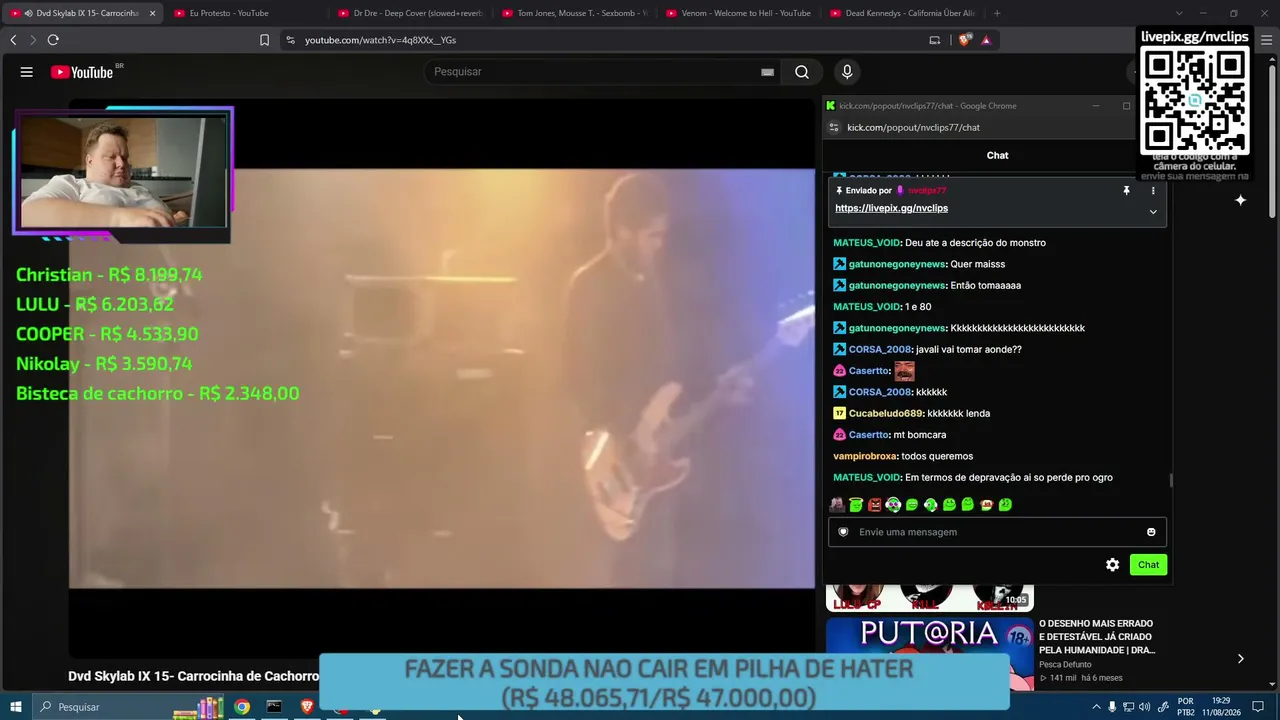1280x720 pixels.
Task: Open pinned message options menu
Action: 1153,190
